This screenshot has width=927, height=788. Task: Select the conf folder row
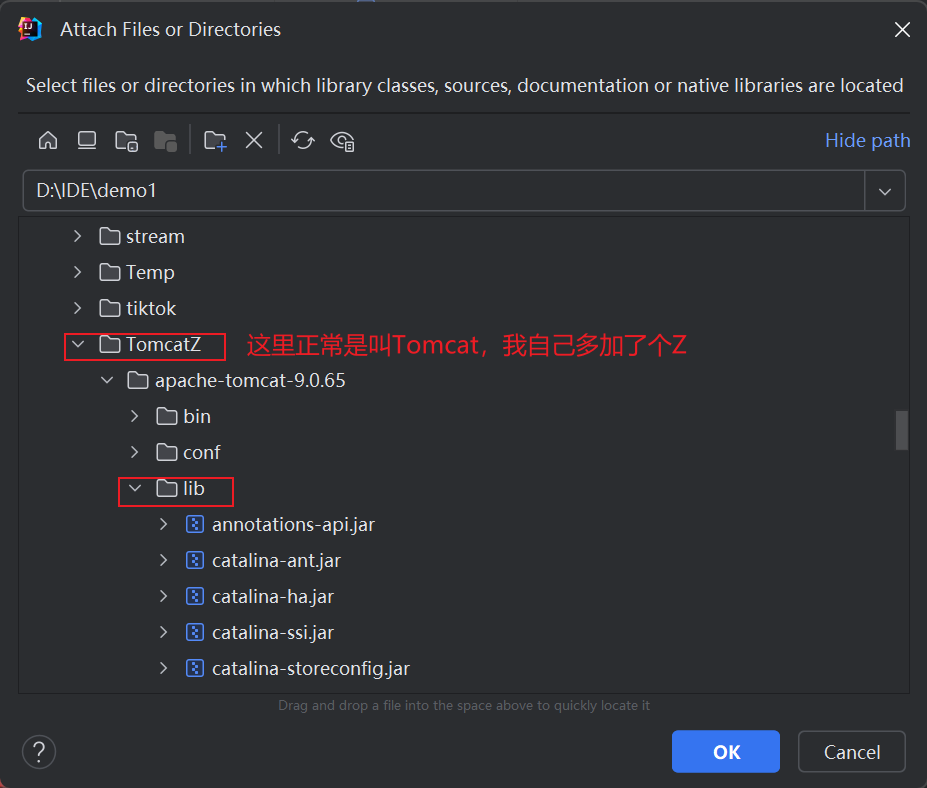coord(464,453)
